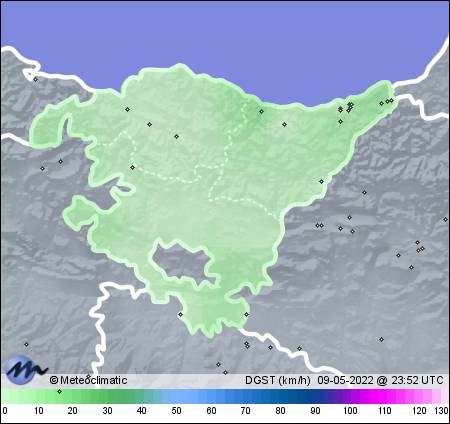
Task: Click the gray enclave inside the green region
Action: tap(183, 263)
